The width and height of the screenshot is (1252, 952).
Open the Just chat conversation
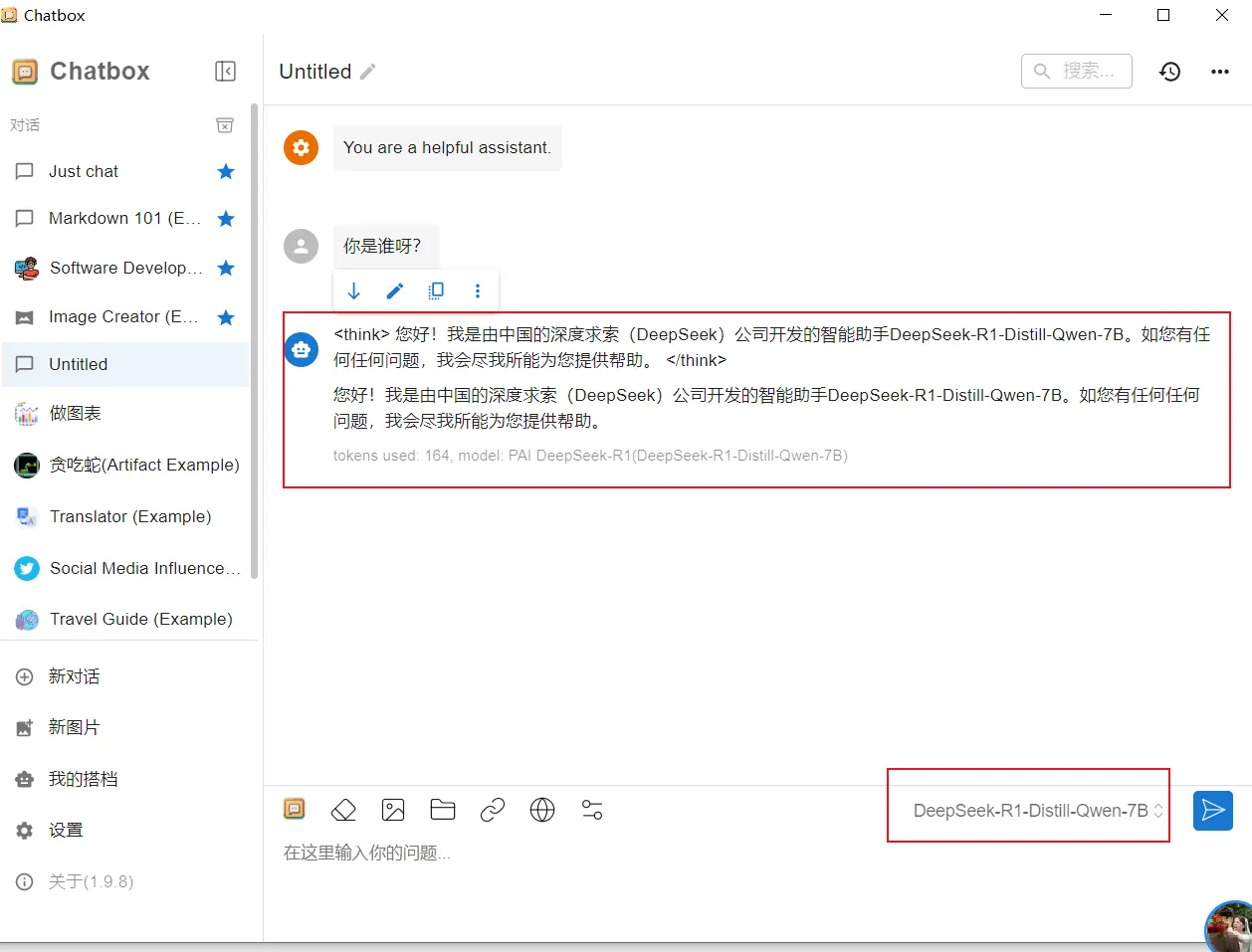(x=125, y=171)
